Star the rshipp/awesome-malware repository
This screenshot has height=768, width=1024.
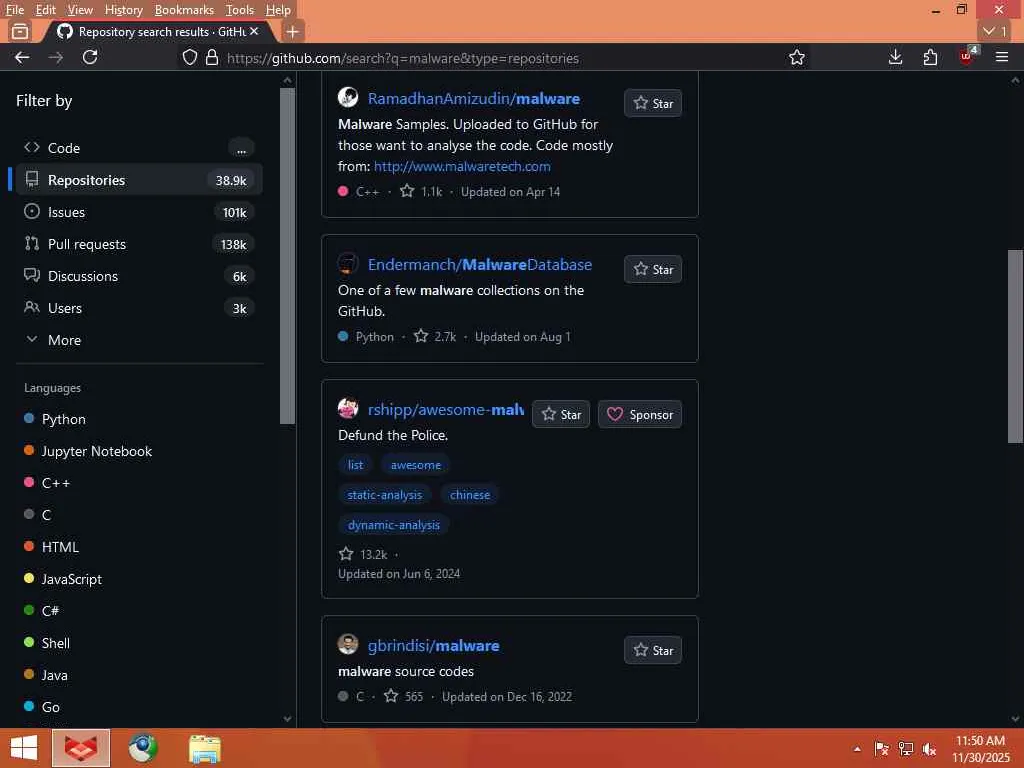pos(560,414)
